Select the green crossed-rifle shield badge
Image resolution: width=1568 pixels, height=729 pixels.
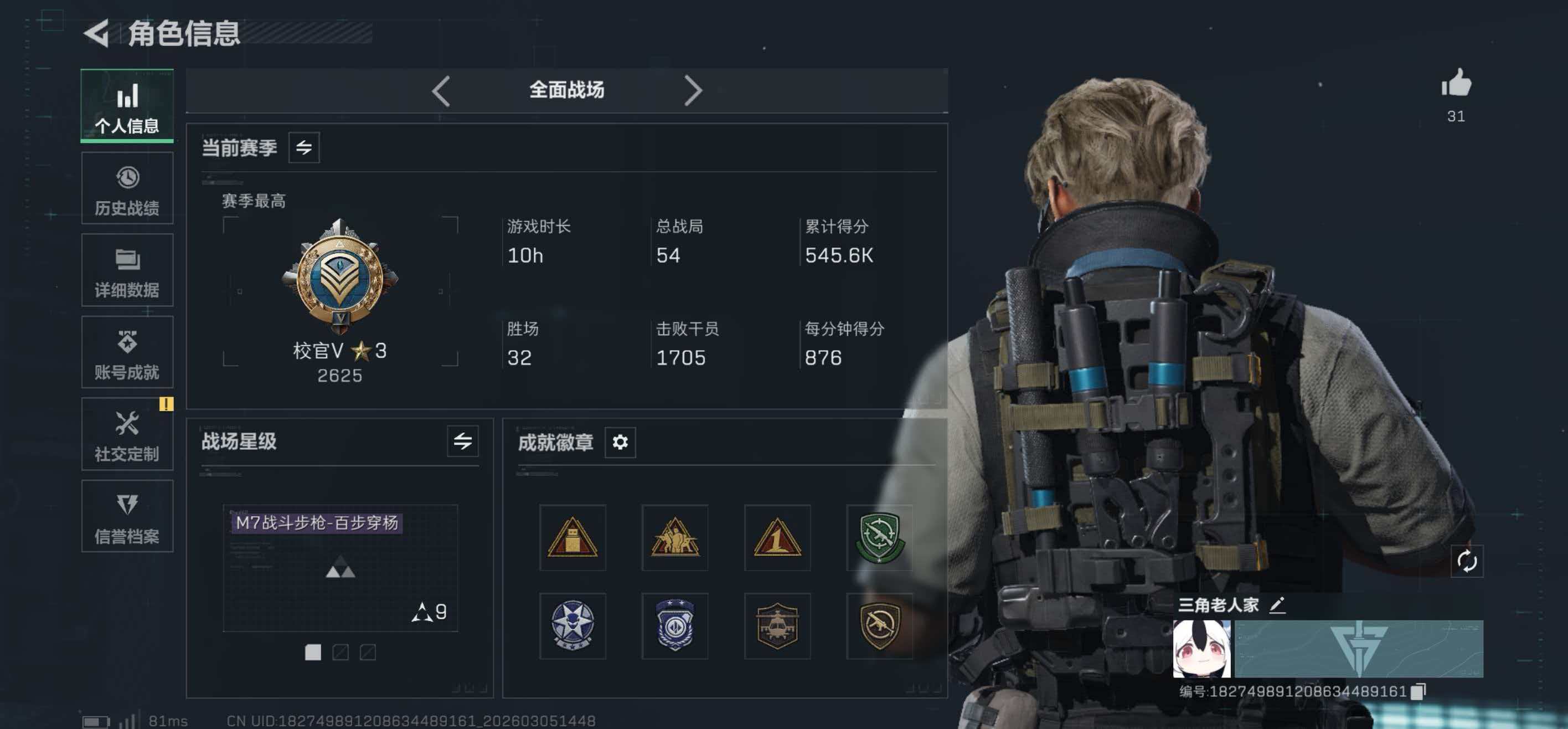(x=879, y=537)
